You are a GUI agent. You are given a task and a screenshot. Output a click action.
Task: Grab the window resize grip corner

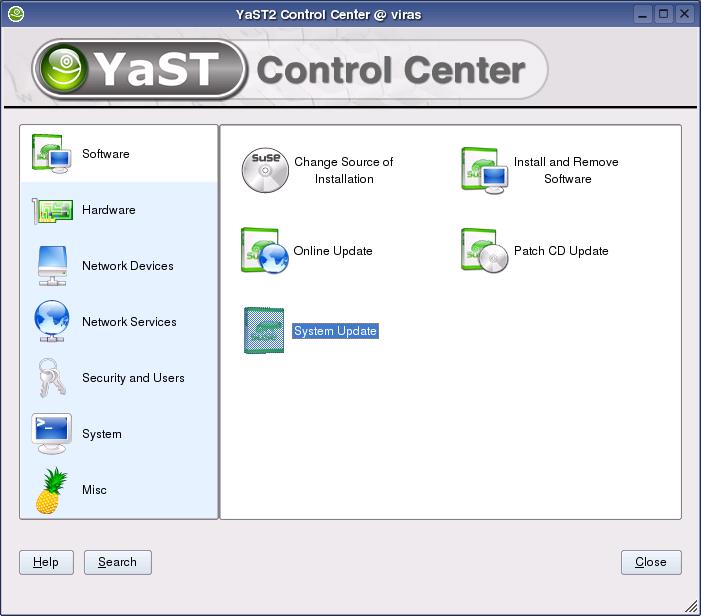691,606
